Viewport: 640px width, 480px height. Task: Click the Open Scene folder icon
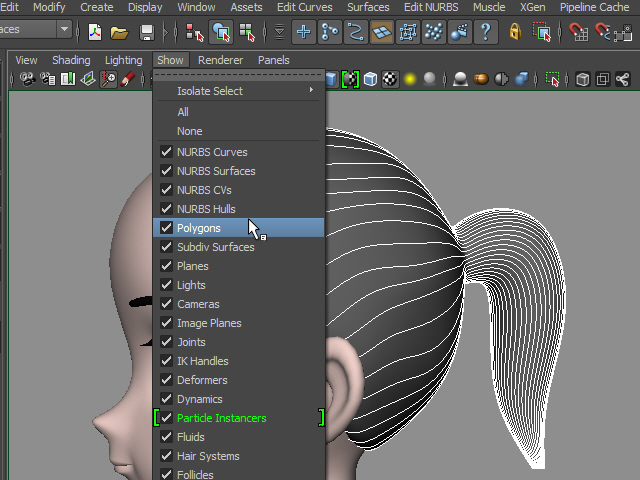[119, 32]
